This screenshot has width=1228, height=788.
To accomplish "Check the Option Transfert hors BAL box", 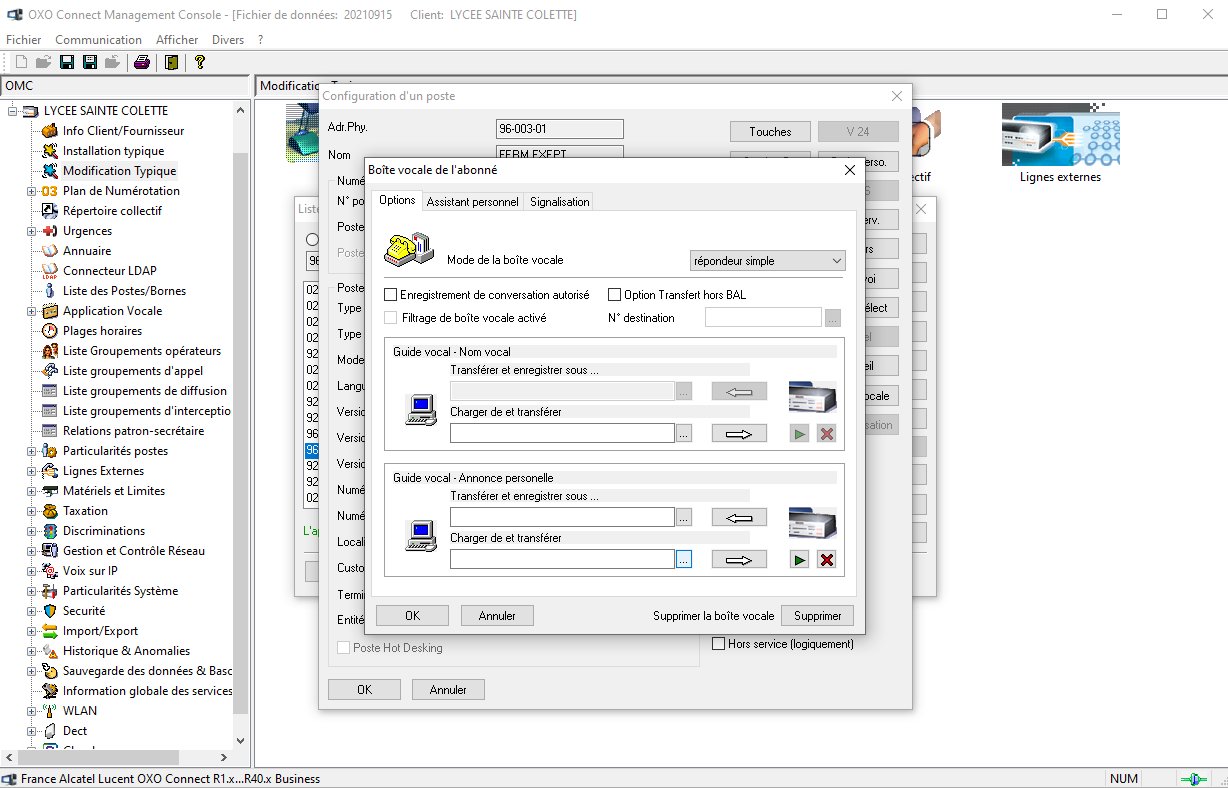I will [615, 295].
